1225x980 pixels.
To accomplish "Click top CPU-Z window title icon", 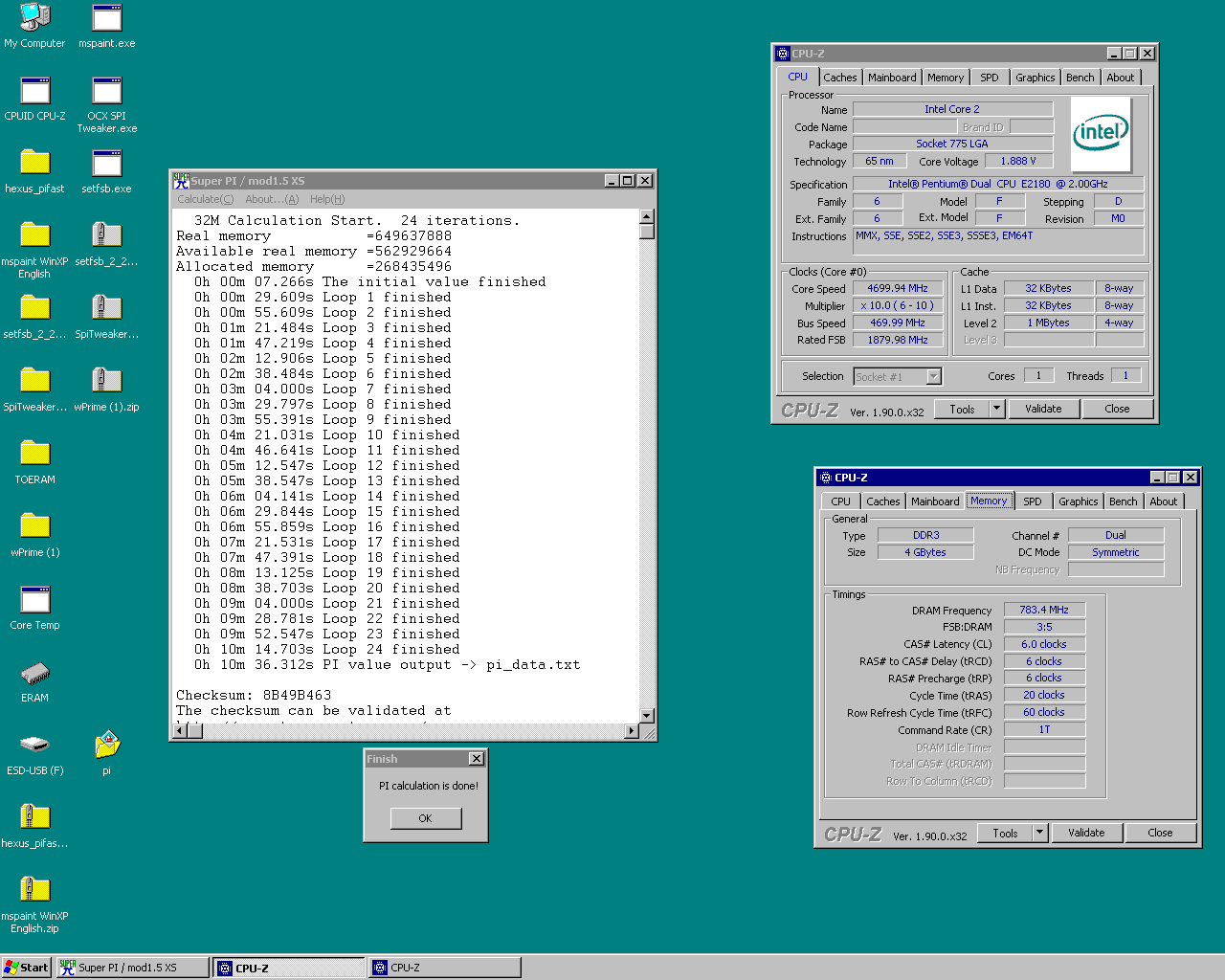I will pos(783,54).
